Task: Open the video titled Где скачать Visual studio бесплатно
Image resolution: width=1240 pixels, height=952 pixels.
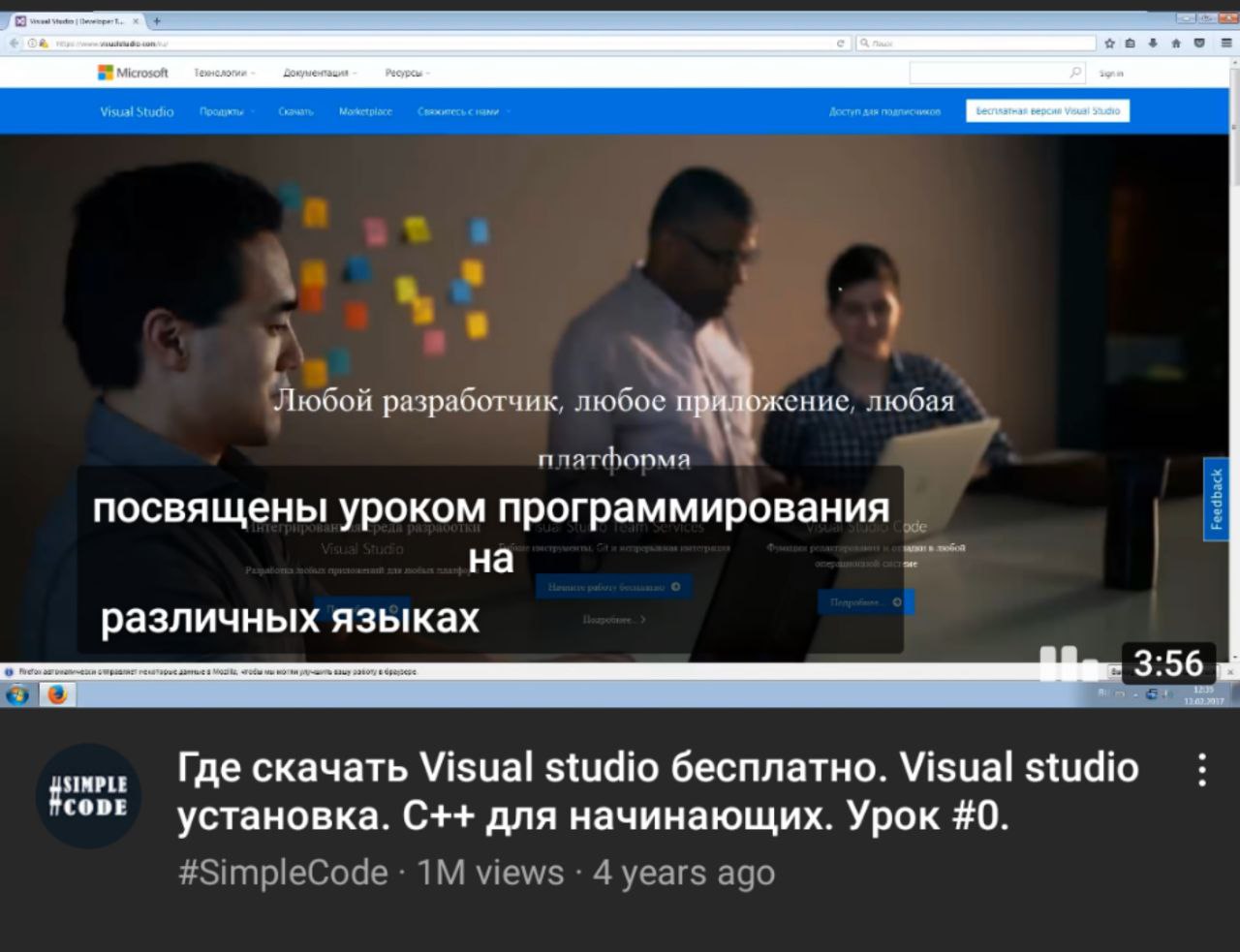Action: 657,791
